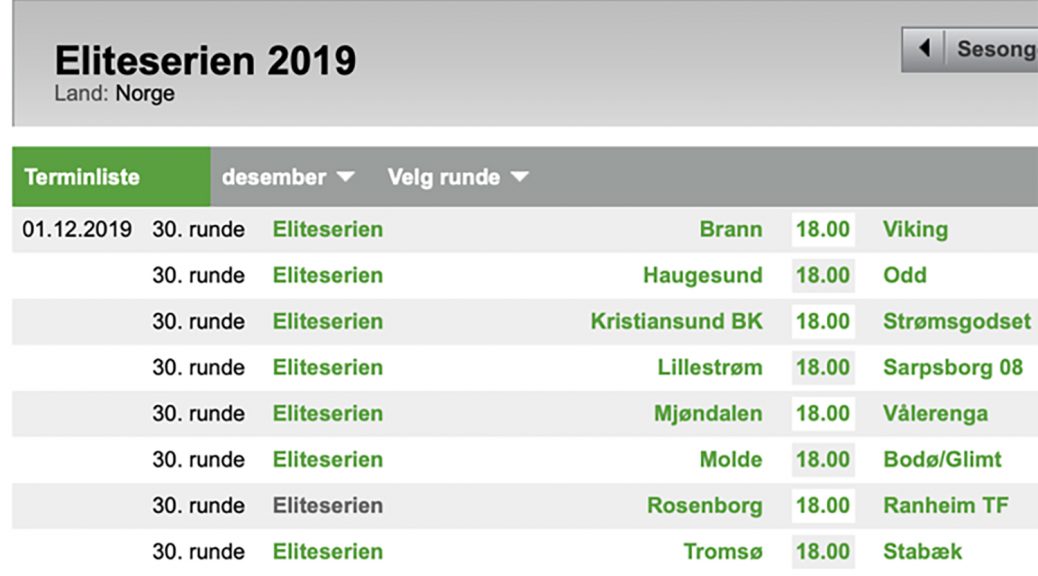Click the Haugesund team link
This screenshot has height=576, width=1038.
click(702, 275)
